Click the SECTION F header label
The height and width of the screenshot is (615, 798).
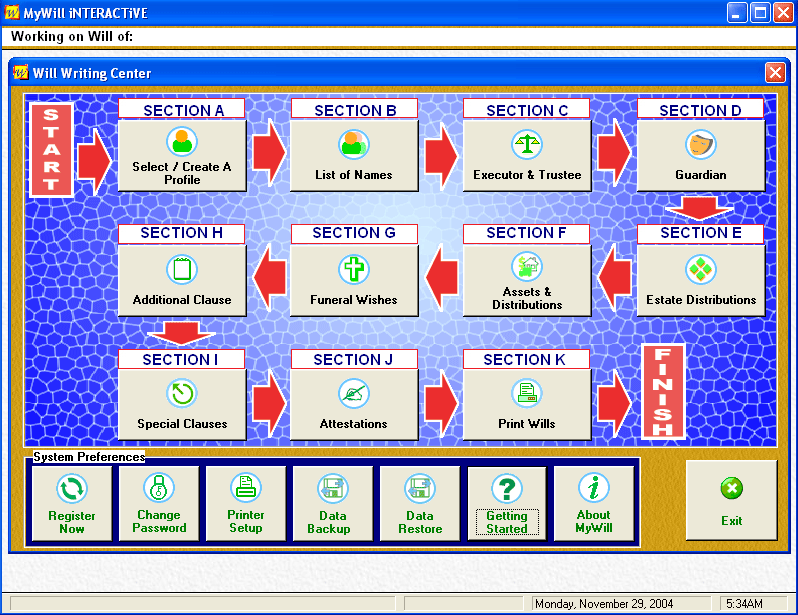point(527,234)
